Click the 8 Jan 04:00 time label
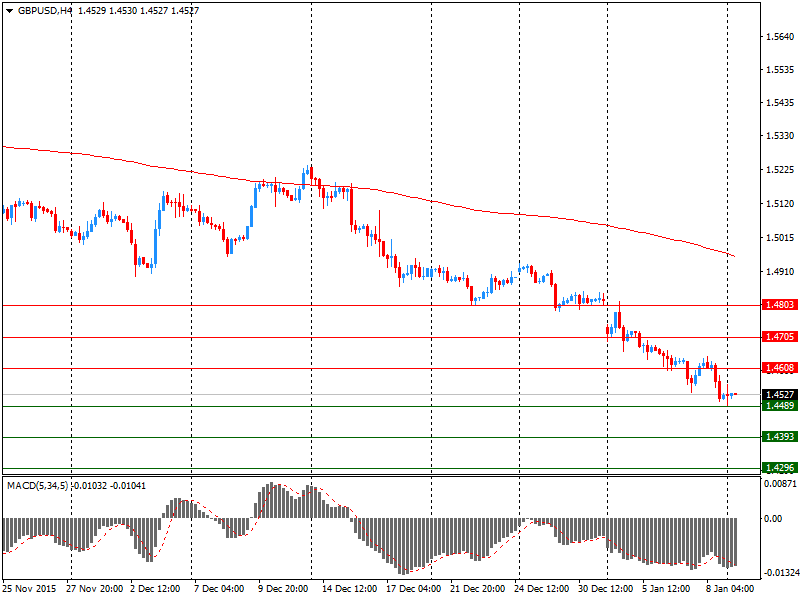Image resolution: width=800 pixels, height=600 pixels. pyautogui.click(x=730, y=589)
